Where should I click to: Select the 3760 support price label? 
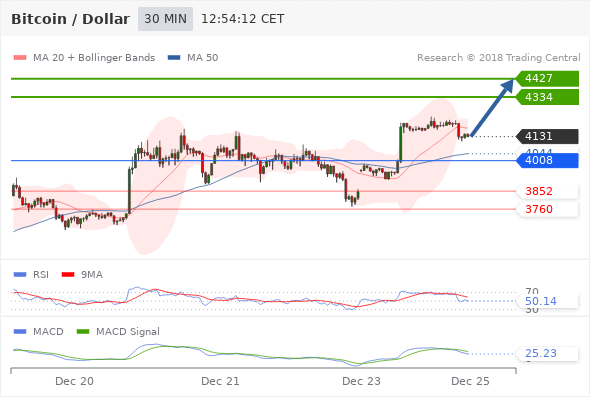(547, 209)
